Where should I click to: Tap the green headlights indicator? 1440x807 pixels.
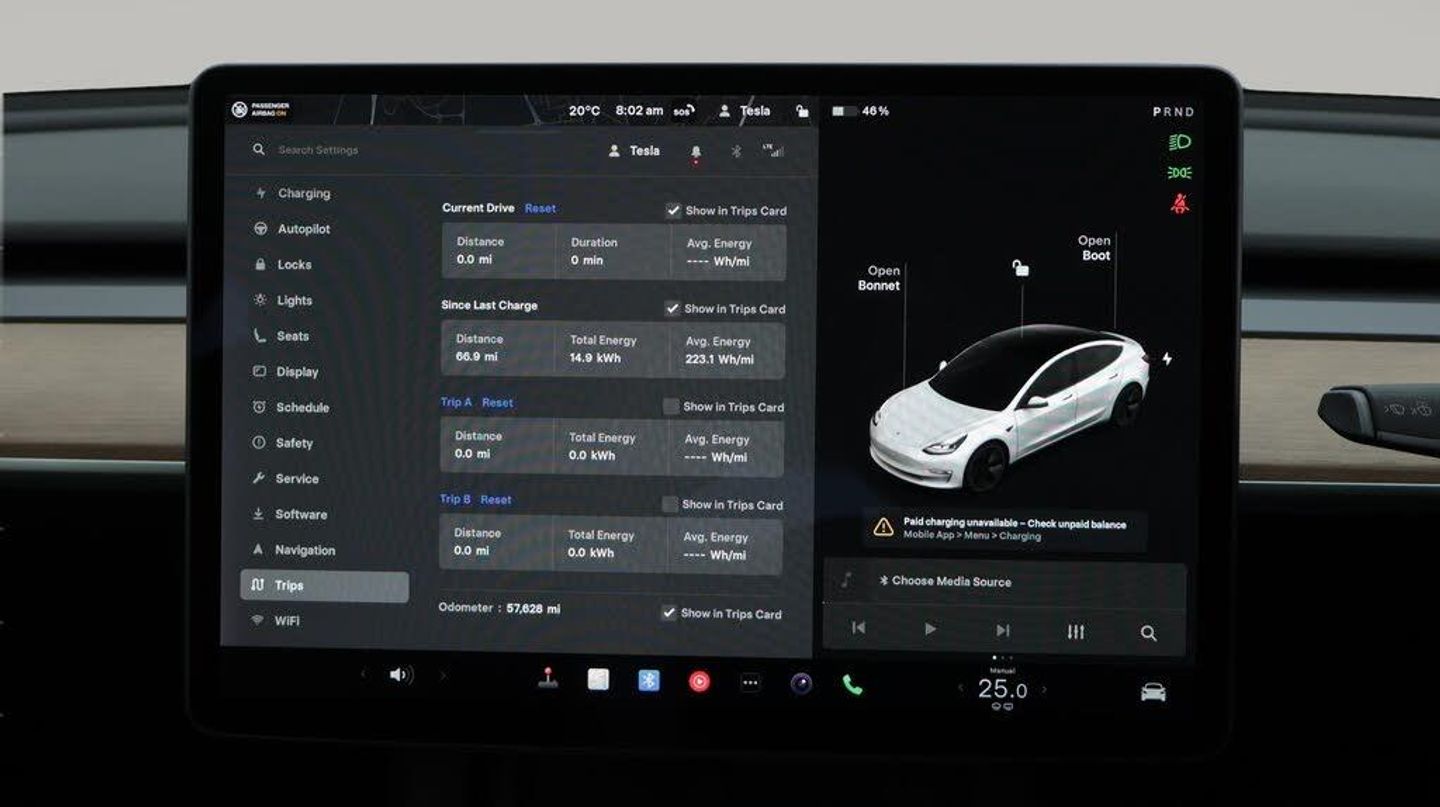(x=1180, y=142)
